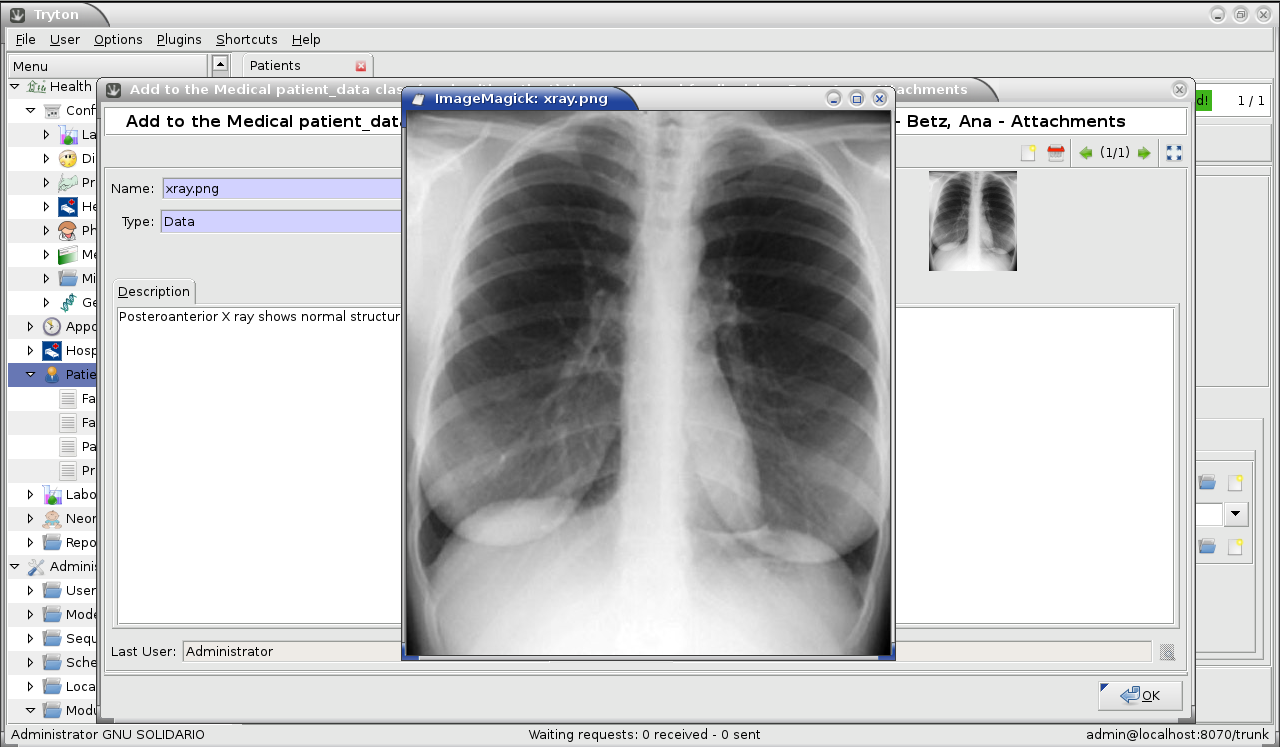The height and width of the screenshot is (747, 1280).
Task: Open the dropdown in the right side panel
Action: (x=1235, y=513)
